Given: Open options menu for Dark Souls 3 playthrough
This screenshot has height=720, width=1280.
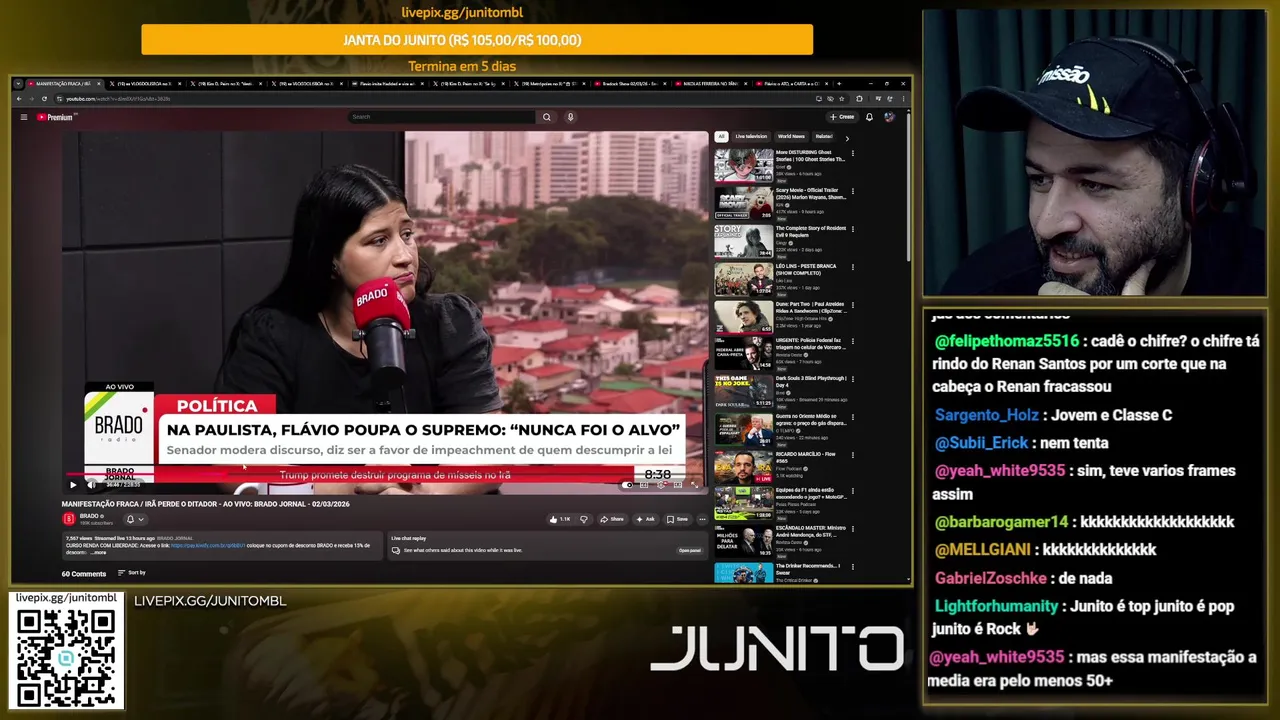Looking at the screenshot, I should coord(853,379).
